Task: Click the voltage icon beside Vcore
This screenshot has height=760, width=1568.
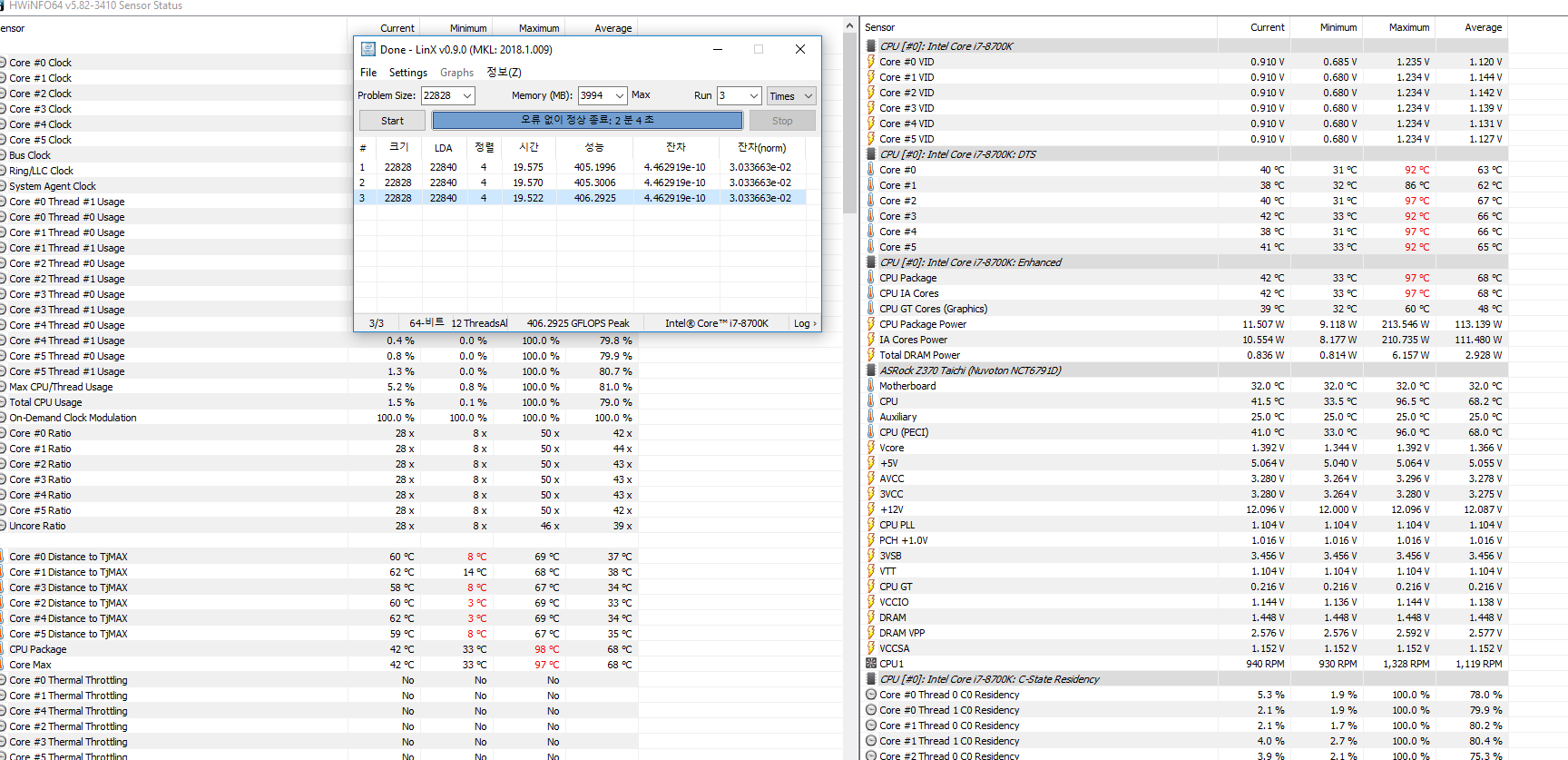Action: pos(871,448)
